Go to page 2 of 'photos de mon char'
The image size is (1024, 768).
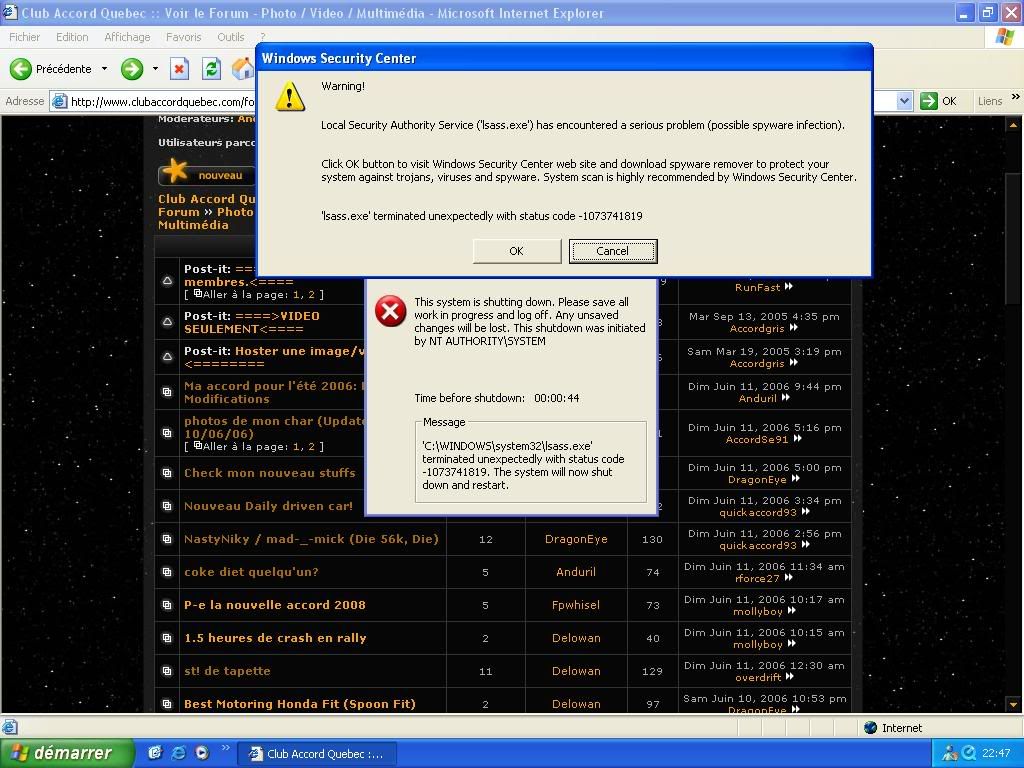coord(312,447)
